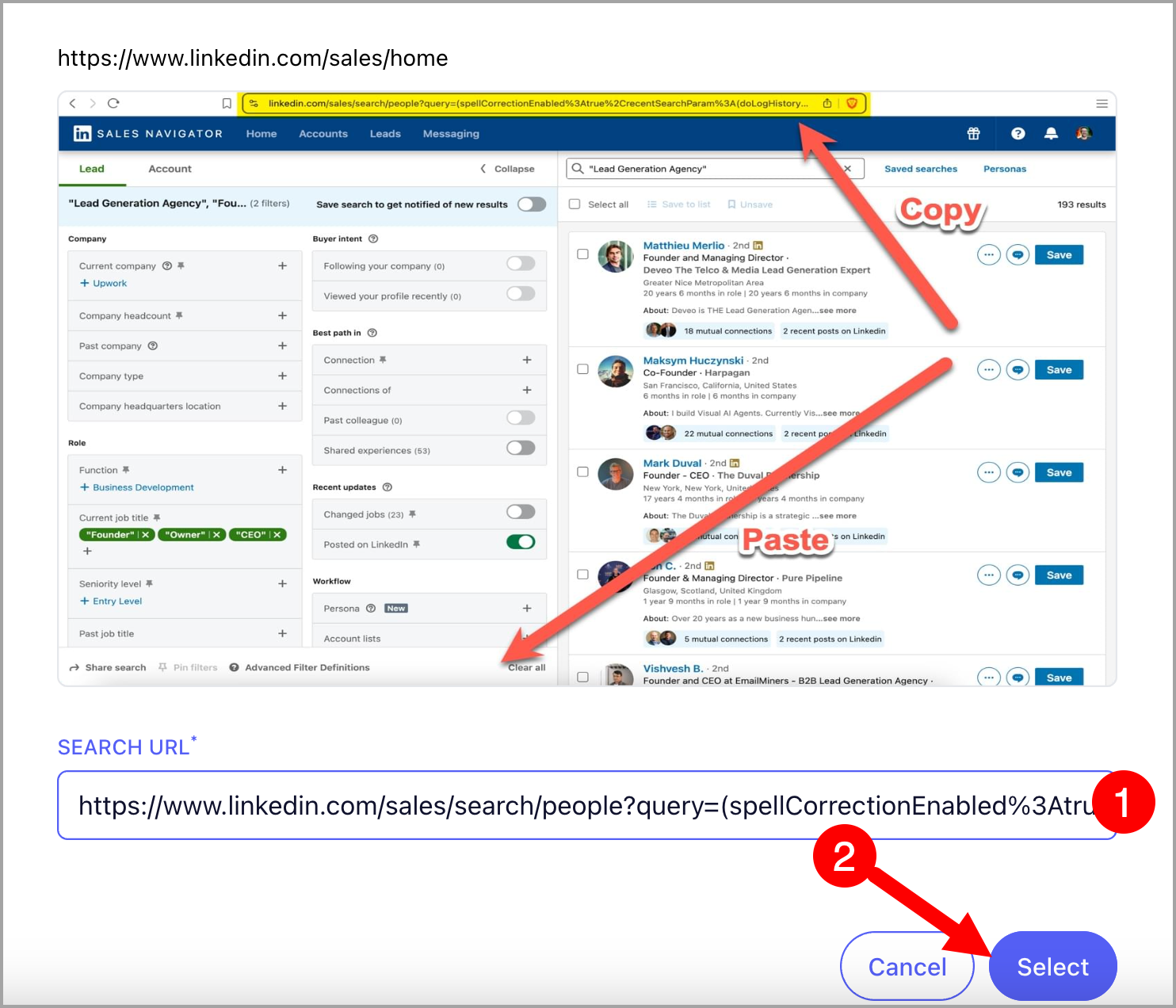
Task: Expand Past company filter
Action: pyautogui.click(x=282, y=346)
